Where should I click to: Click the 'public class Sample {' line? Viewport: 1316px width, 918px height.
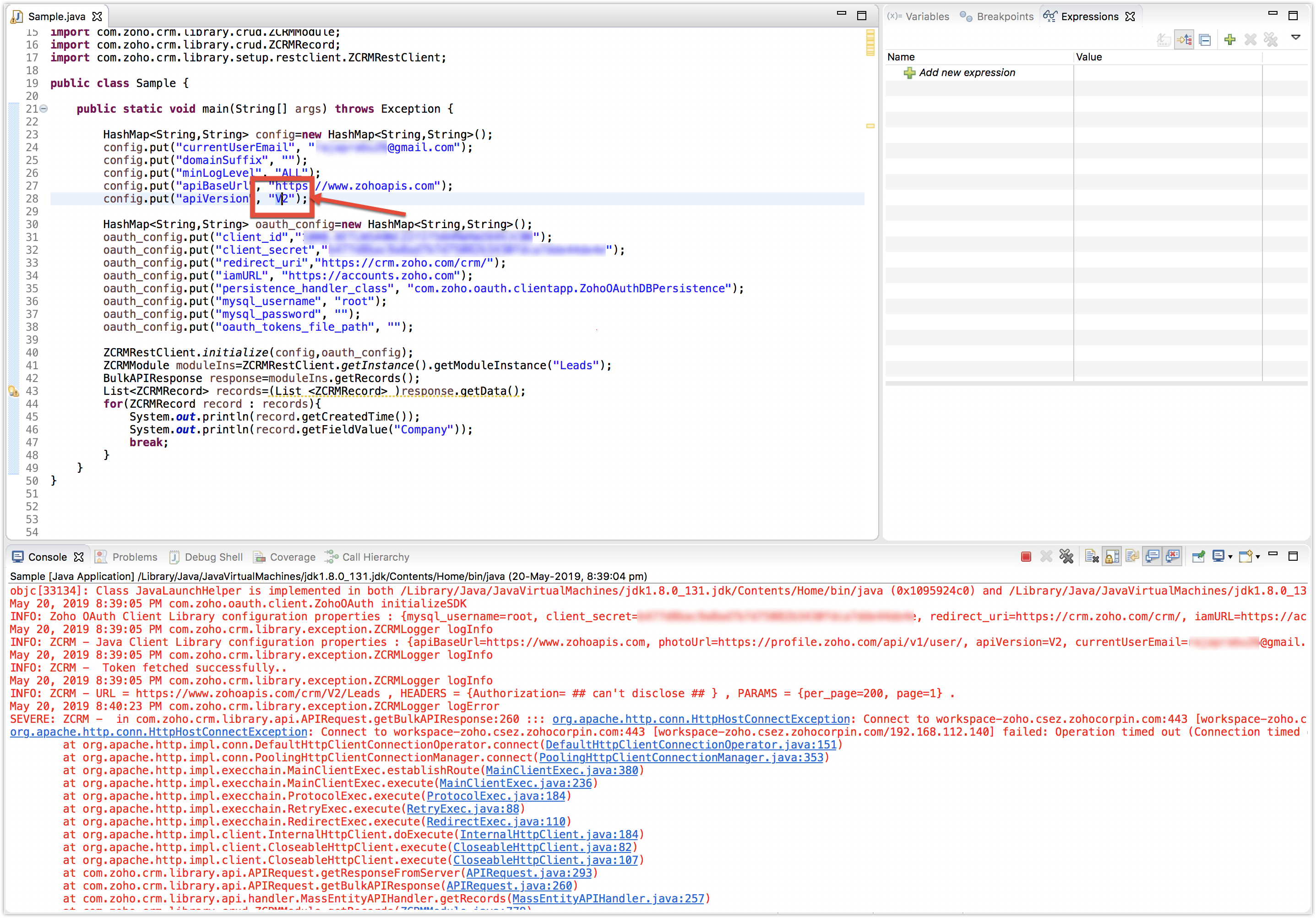tap(119, 83)
